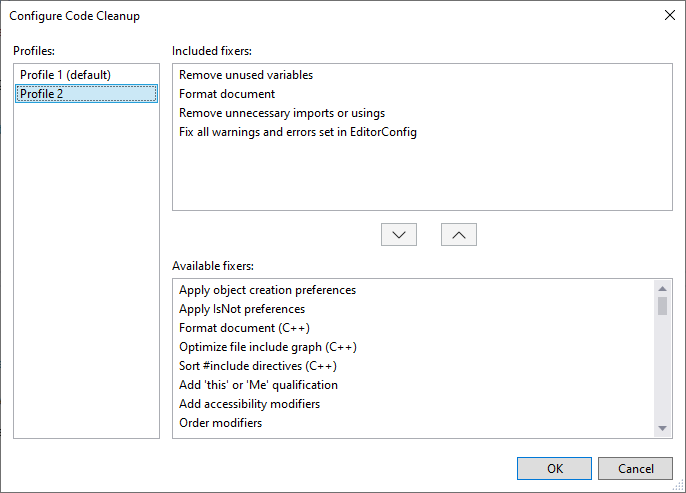This screenshot has width=686, height=493.
Task: Select Format document in included fixers
Action: pyautogui.click(x=227, y=94)
